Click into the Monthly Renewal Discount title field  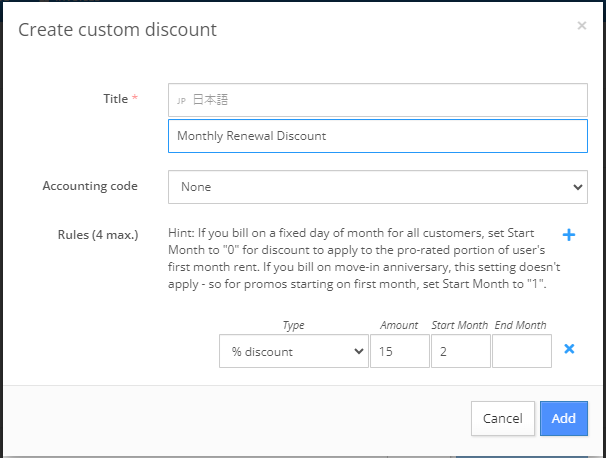378,136
